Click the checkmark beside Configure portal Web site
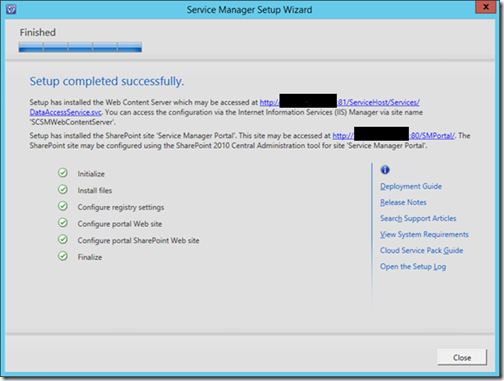 63,223
